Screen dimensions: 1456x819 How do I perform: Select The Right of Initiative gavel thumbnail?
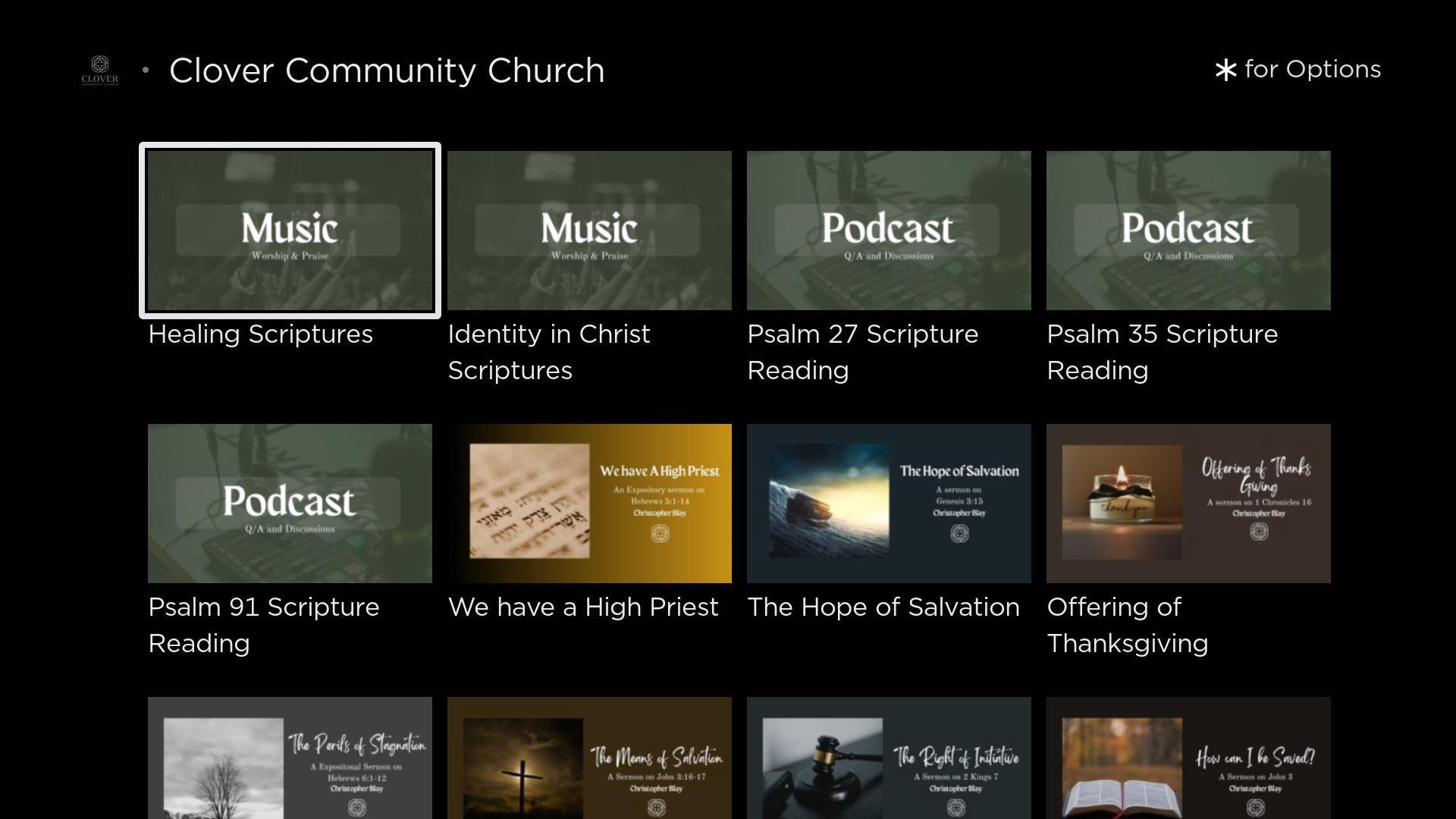pyautogui.click(x=889, y=758)
